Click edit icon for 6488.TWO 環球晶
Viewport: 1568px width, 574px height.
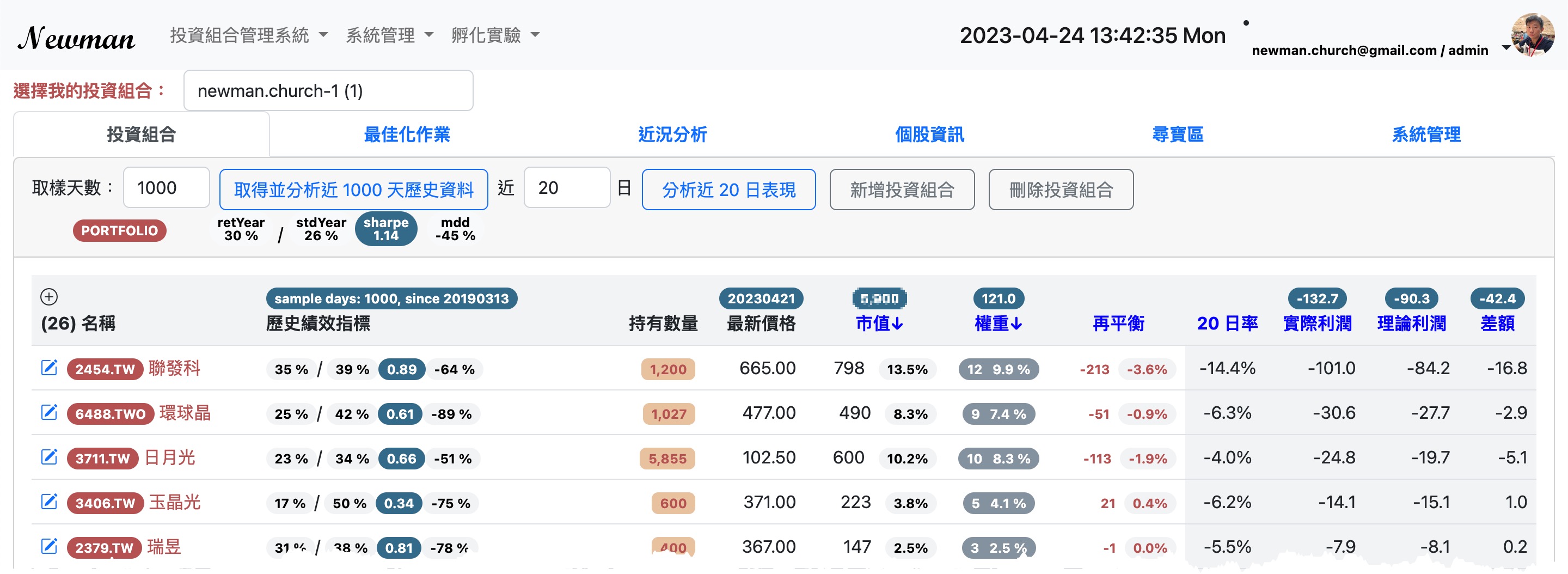coord(48,412)
